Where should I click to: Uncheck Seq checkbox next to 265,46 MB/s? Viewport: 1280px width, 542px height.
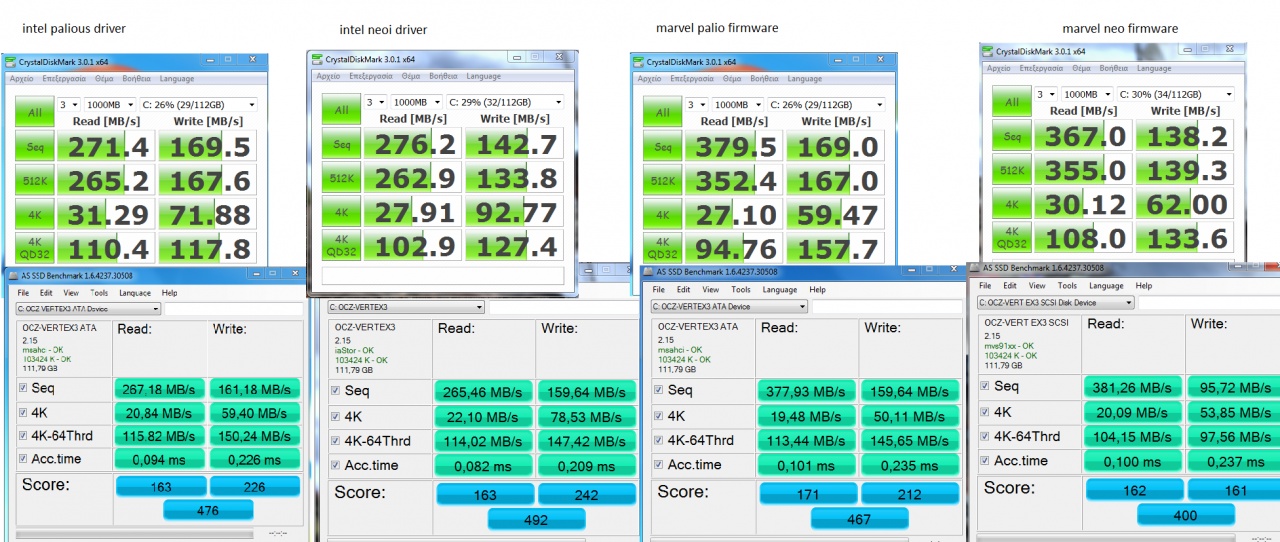pos(336,391)
